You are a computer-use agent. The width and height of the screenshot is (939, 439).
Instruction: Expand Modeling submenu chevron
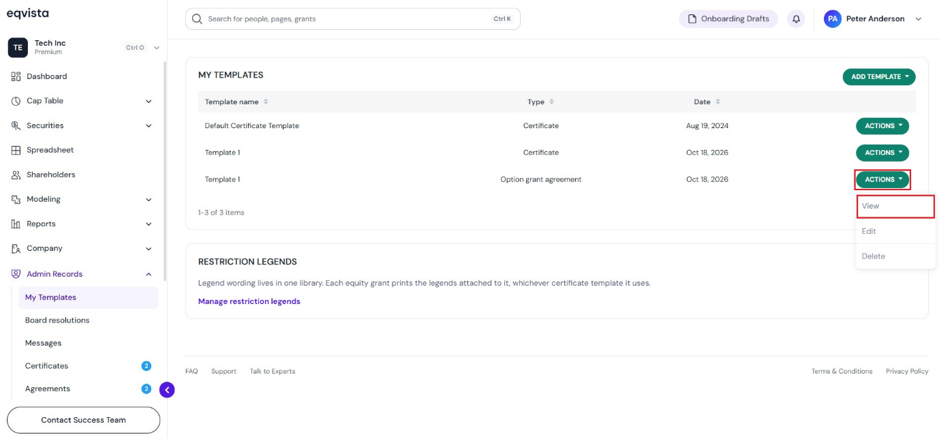(149, 199)
